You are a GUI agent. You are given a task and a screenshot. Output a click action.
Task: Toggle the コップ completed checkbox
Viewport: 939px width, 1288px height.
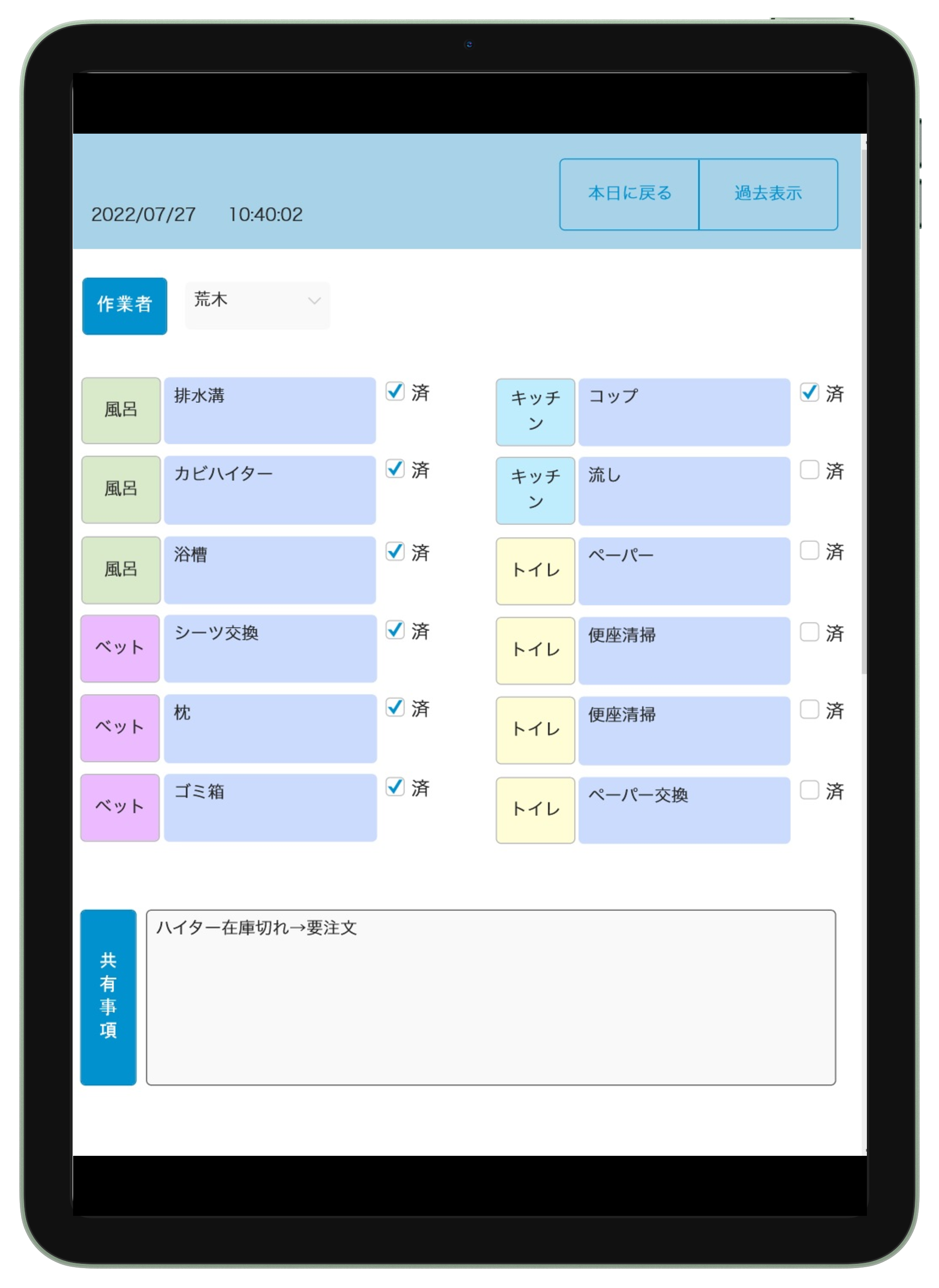[x=809, y=392]
